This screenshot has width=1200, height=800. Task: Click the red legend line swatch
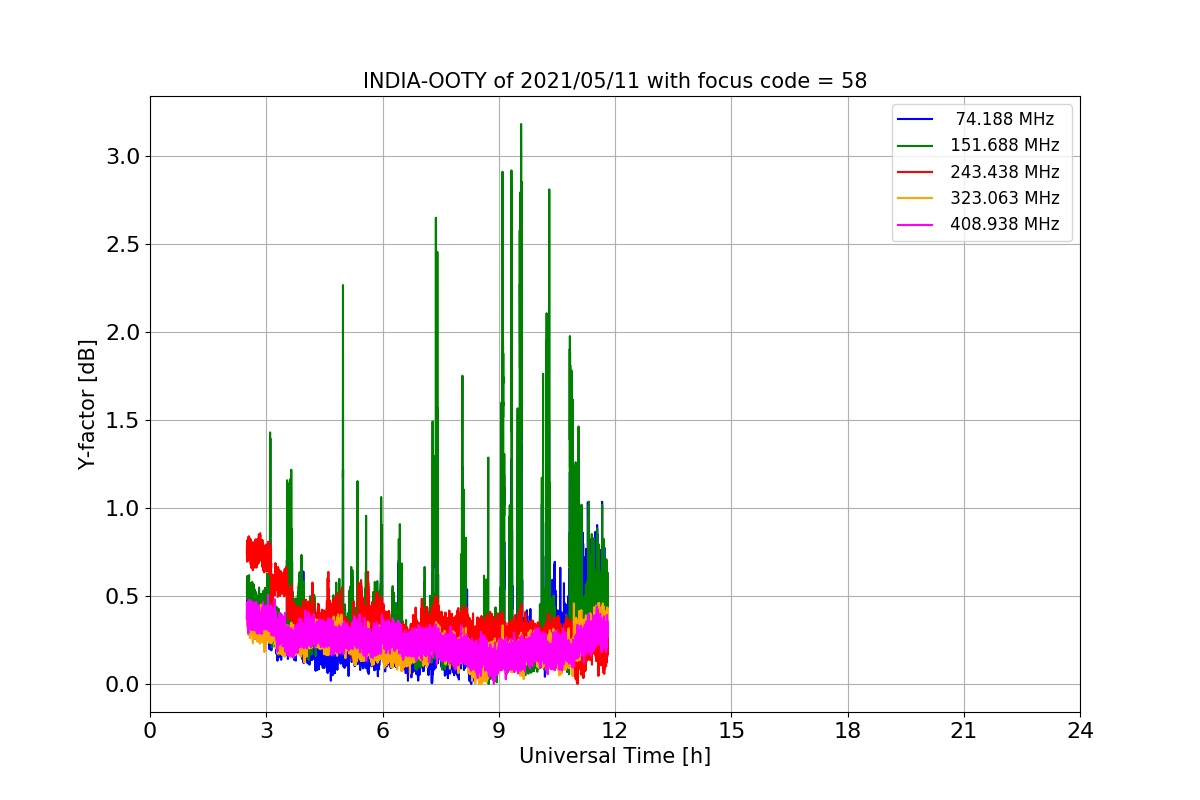pyautogui.click(x=915, y=172)
